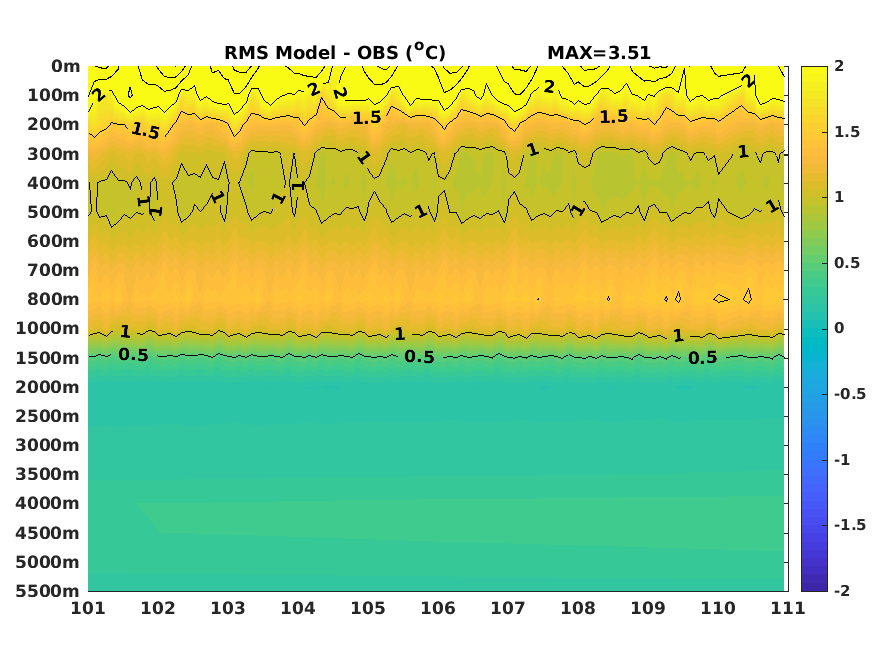Screen dimensions: 875x656
Task: Click the "4500m" depth axis label
Action: 48,533
